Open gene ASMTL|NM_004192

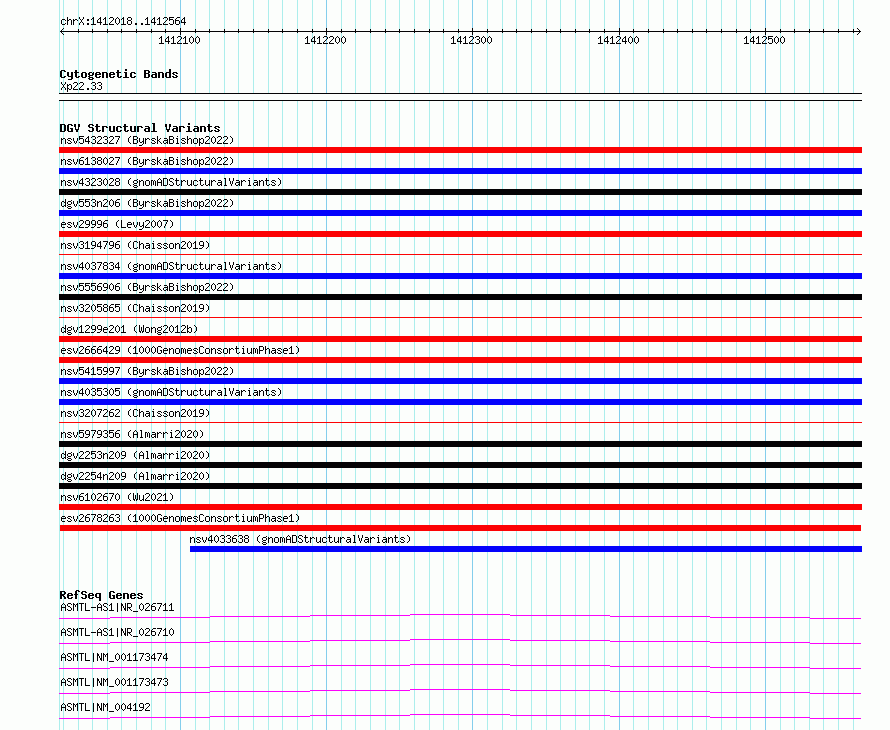(x=105, y=707)
